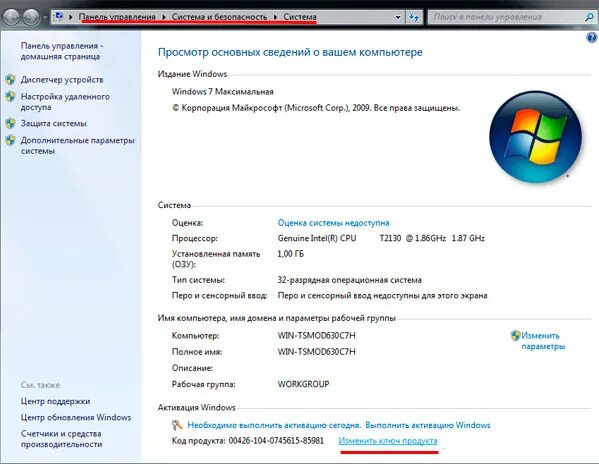Click the refresh button beside address bar
This screenshot has height=464, width=599.
pyautogui.click(x=414, y=17)
